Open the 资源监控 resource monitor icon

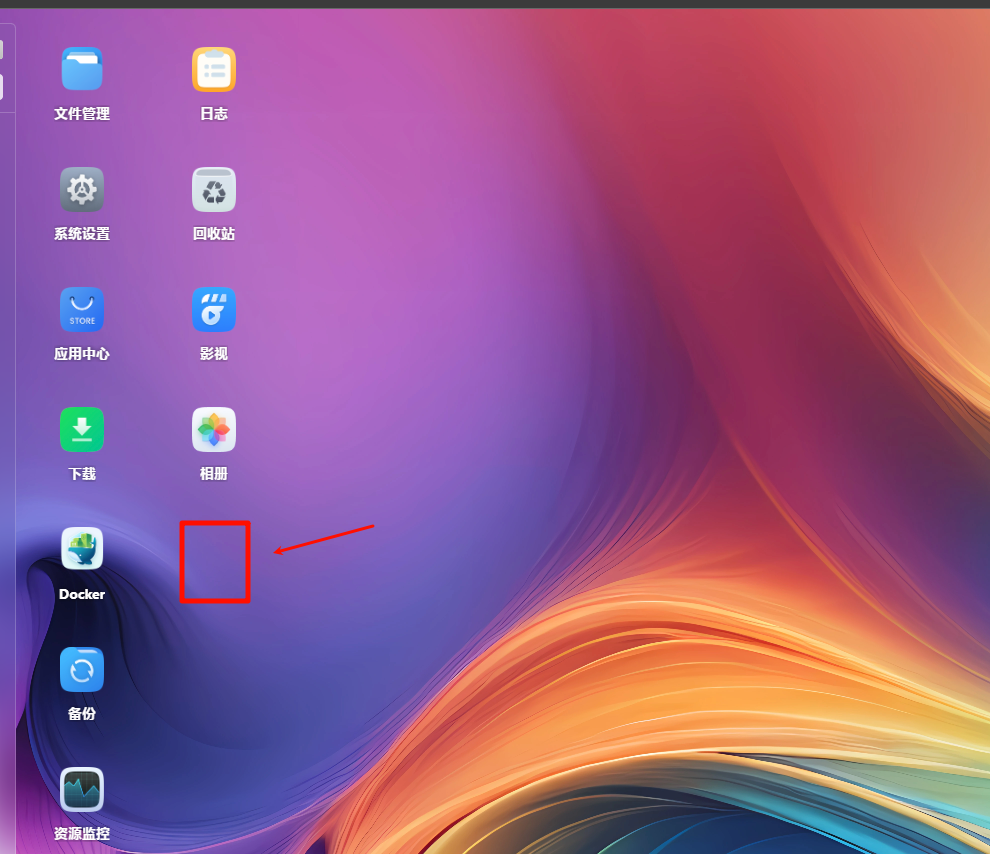tap(82, 789)
